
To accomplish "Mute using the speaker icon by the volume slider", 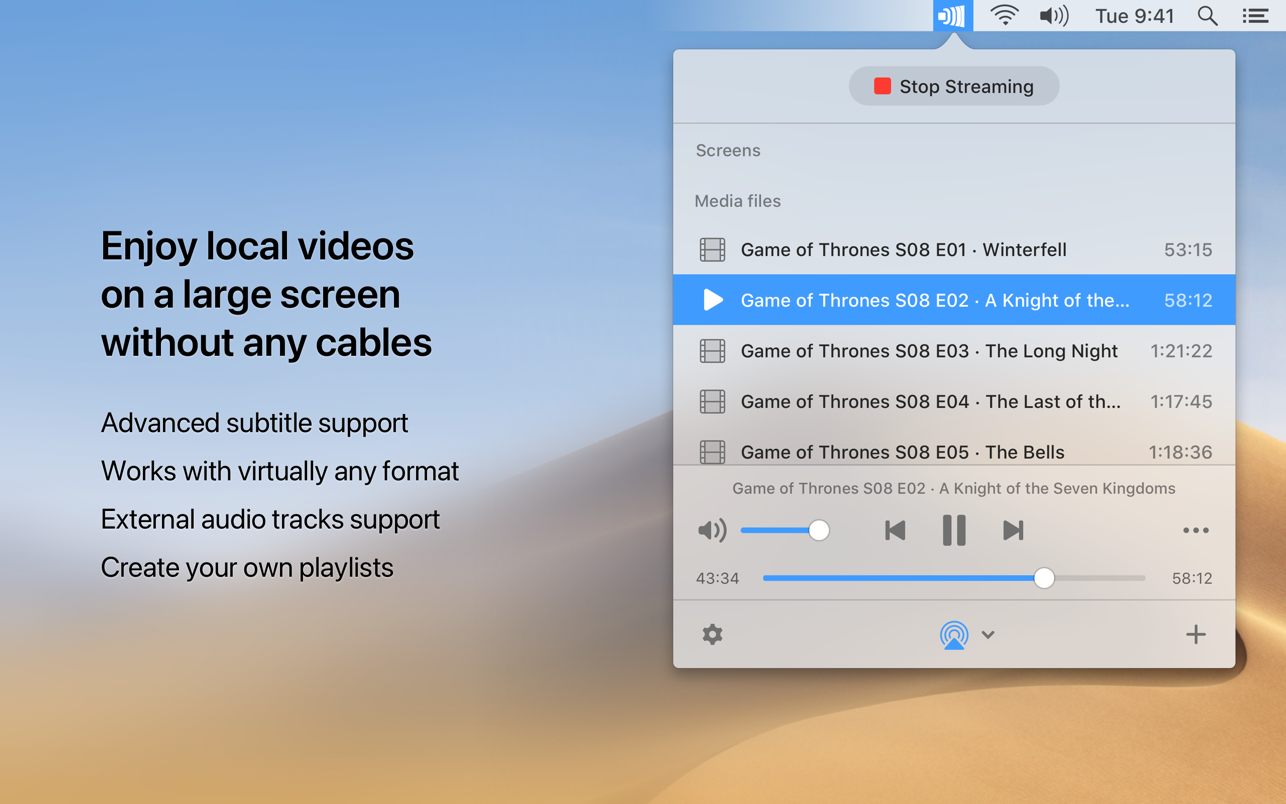I will coord(711,530).
